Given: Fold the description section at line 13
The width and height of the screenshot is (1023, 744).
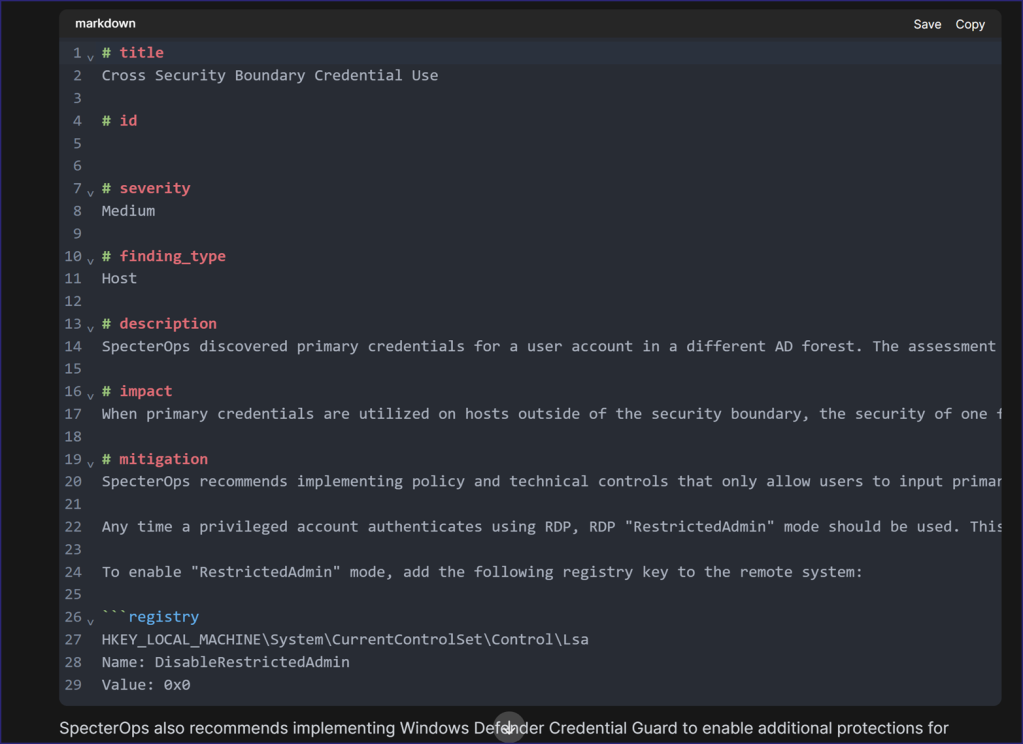Looking at the screenshot, I should point(90,327).
